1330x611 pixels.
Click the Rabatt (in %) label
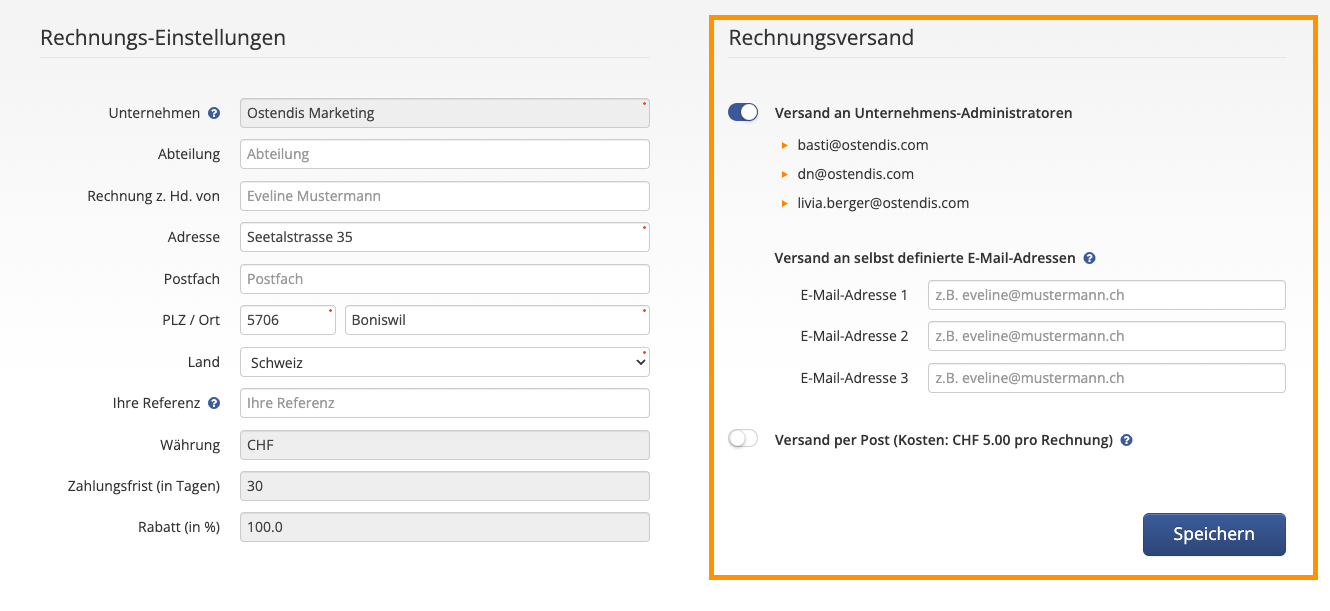(x=179, y=527)
